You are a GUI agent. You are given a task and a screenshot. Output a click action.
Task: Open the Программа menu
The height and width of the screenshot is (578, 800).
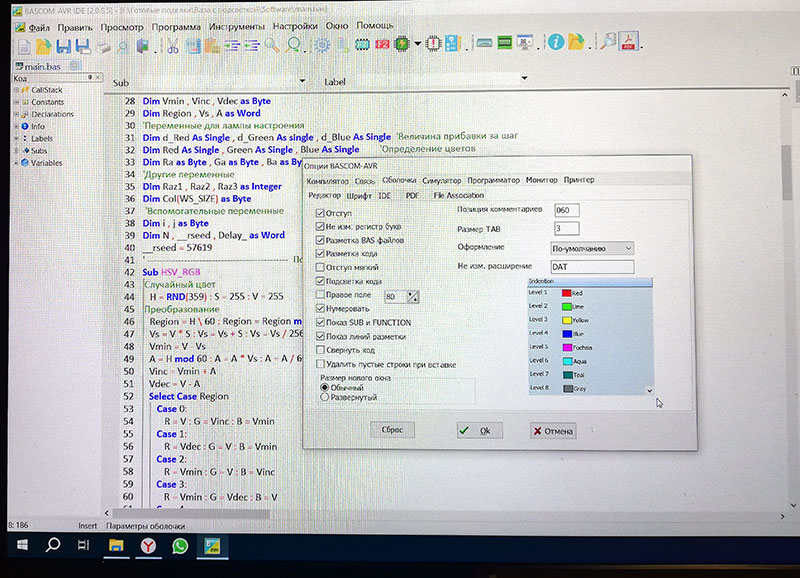[176, 27]
